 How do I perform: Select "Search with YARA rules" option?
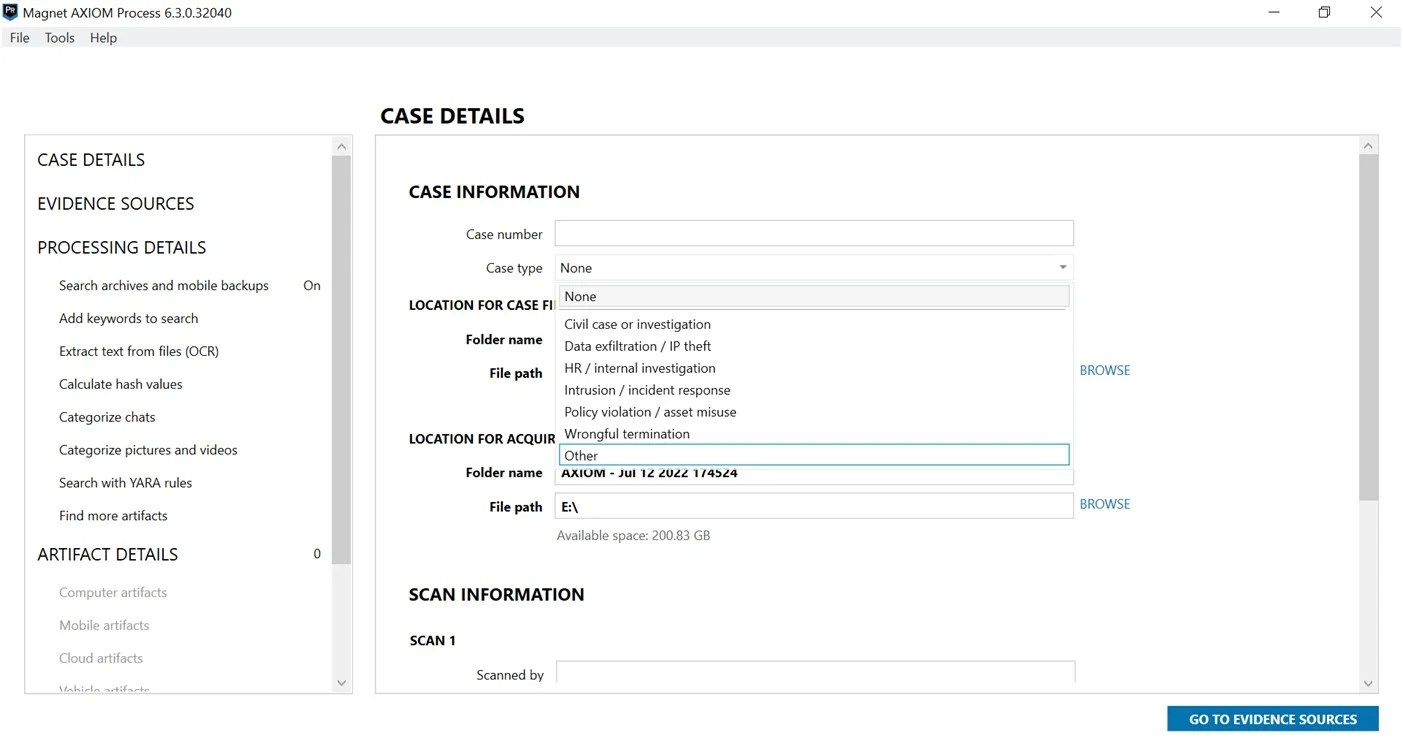tap(125, 482)
